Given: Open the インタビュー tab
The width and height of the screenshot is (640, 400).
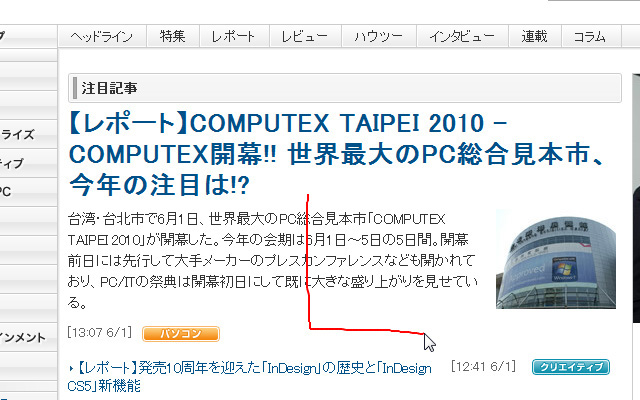Looking at the screenshot, I should click(462, 36).
